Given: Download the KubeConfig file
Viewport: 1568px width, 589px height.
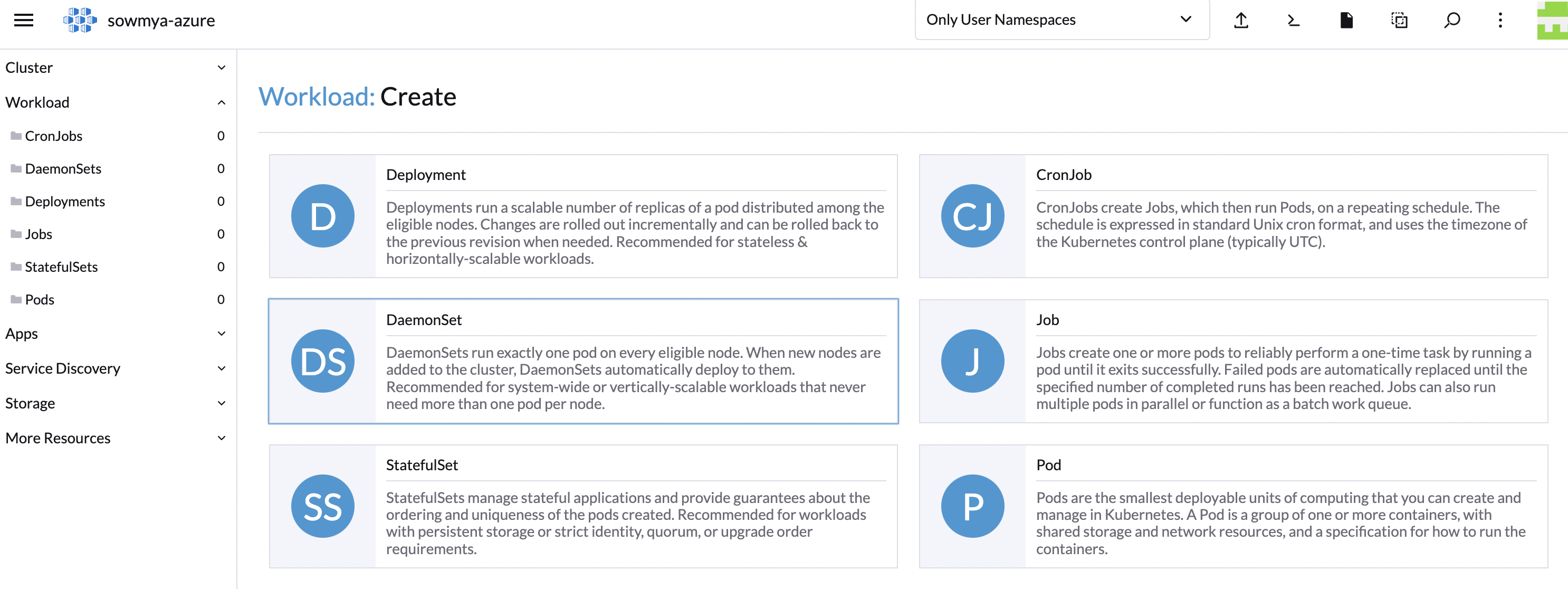Looking at the screenshot, I should (1346, 20).
